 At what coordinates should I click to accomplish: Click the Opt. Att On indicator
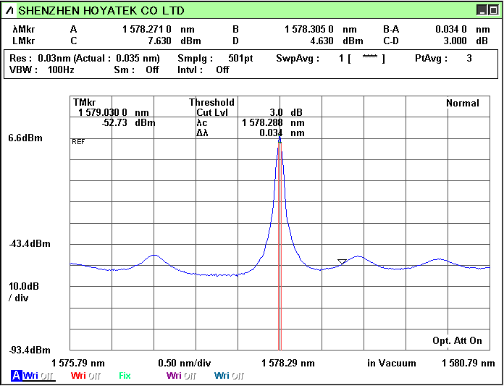click(x=457, y=341)
